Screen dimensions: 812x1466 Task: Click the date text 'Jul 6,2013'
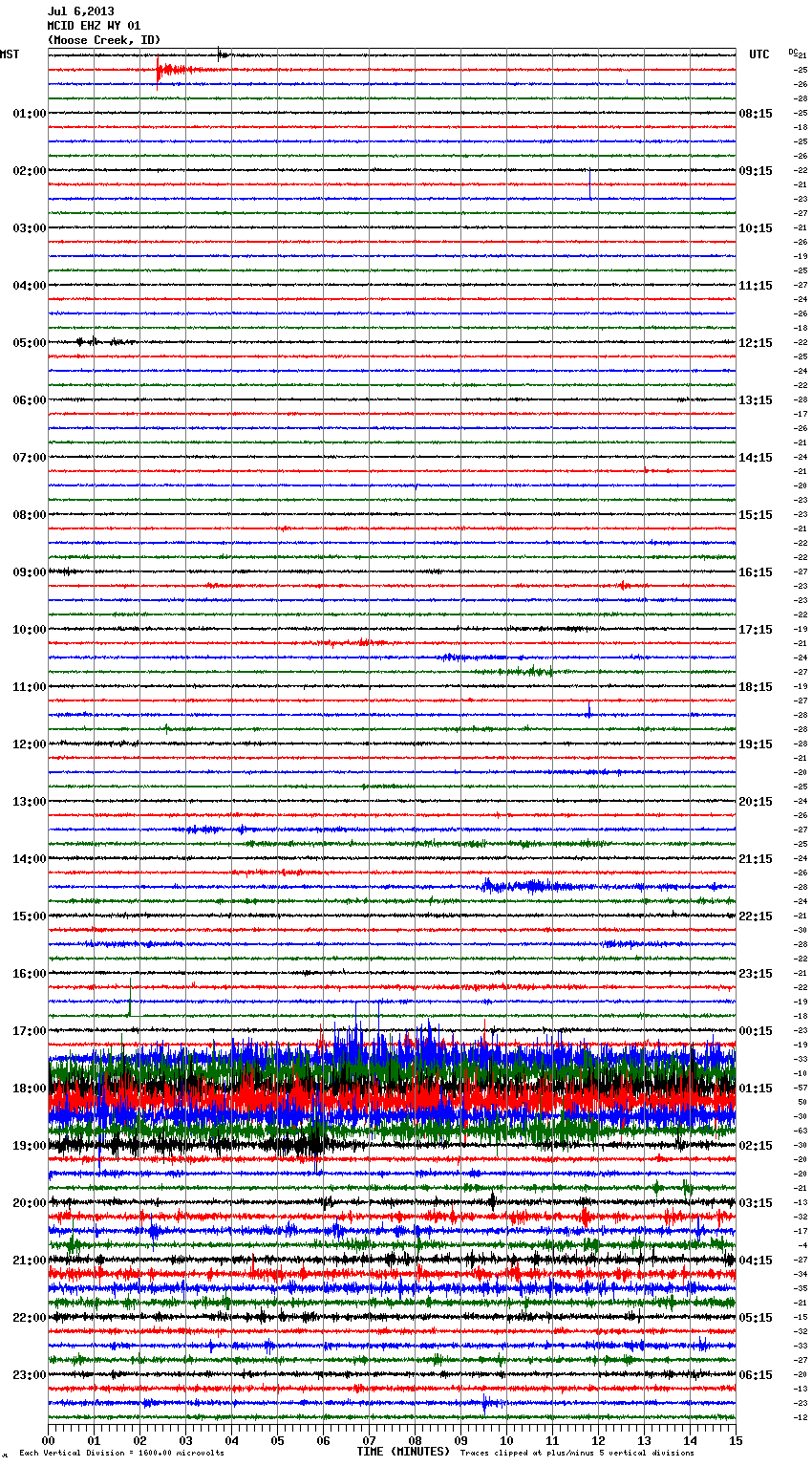point(81,11)
